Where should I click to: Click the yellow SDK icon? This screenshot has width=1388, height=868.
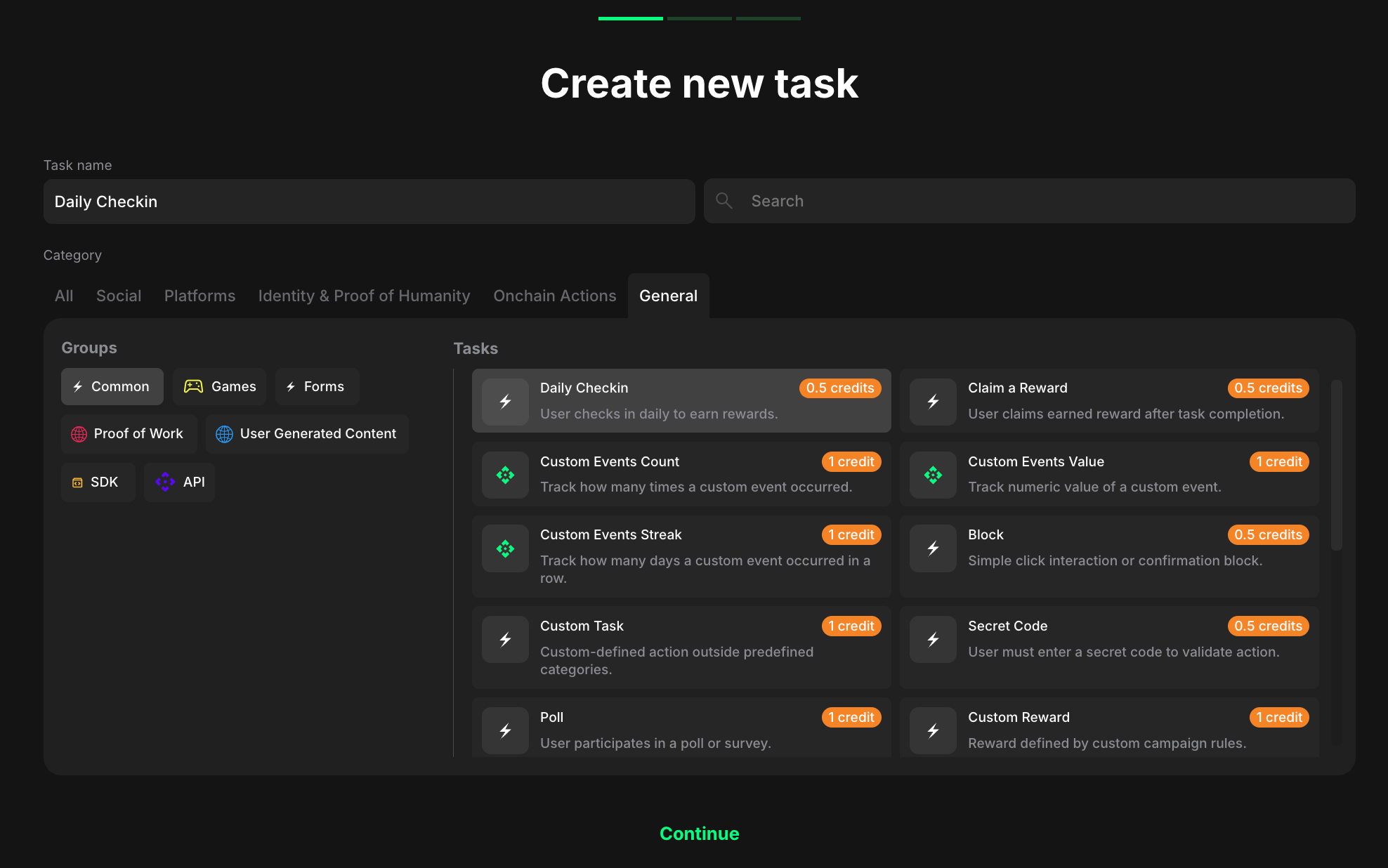(77, 482)
